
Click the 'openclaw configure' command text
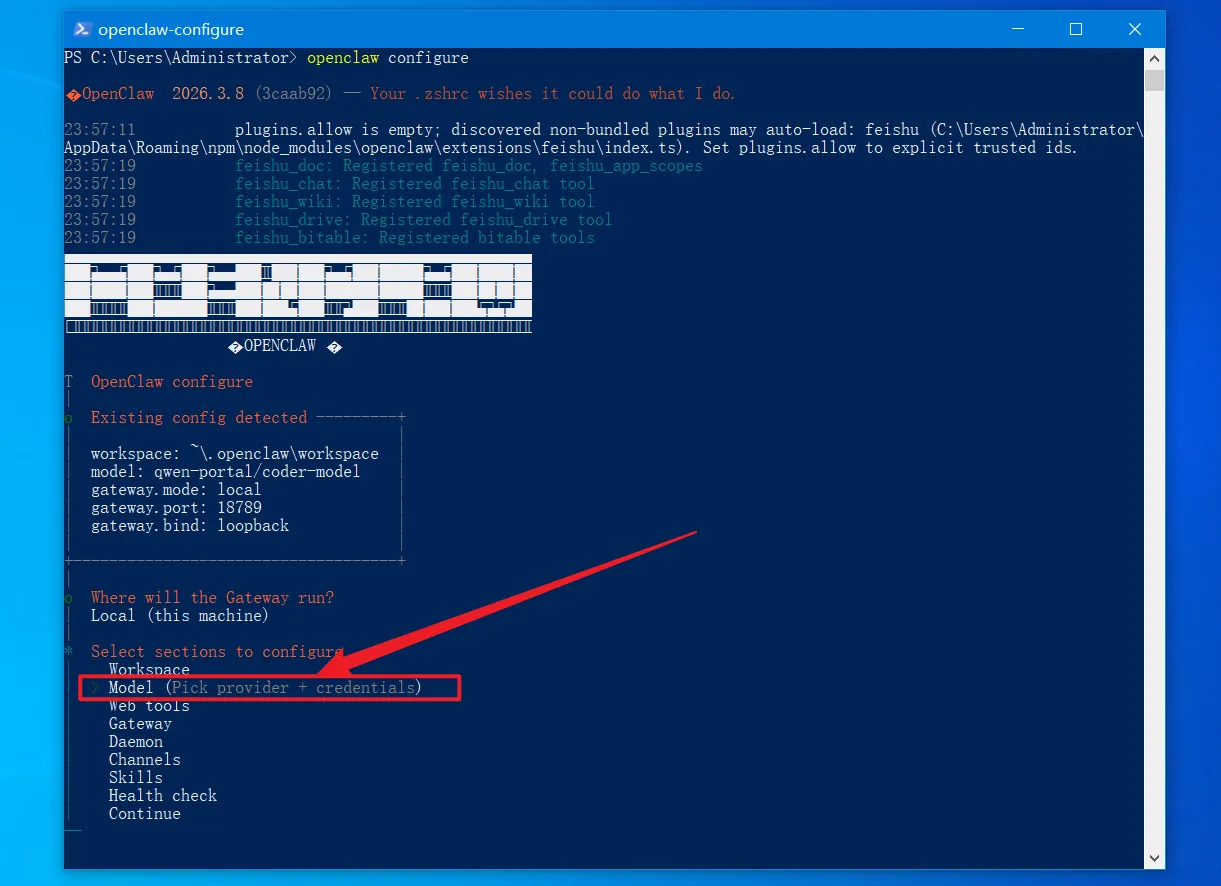tap(388, 57)
